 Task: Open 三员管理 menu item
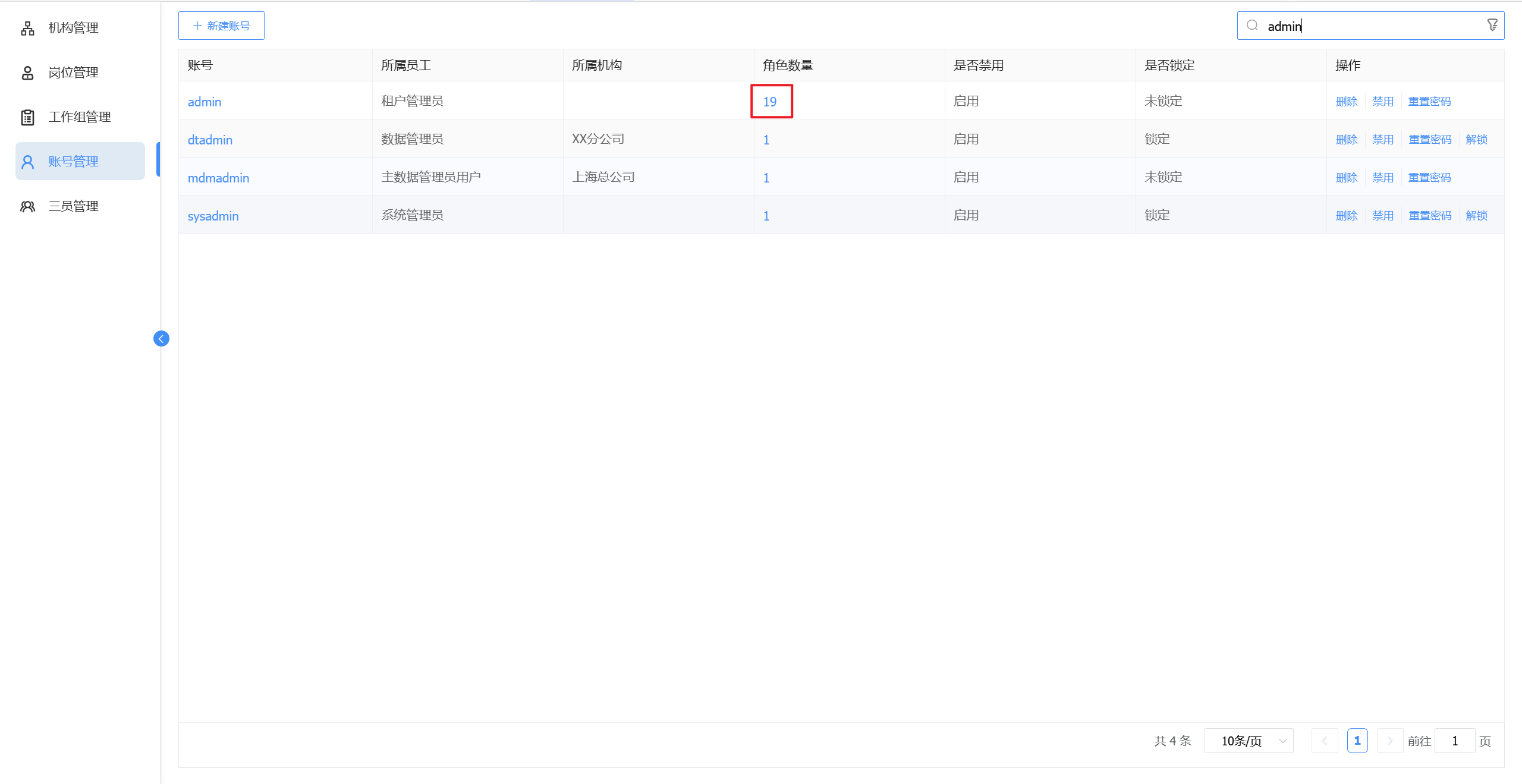(x=74, y=206)
